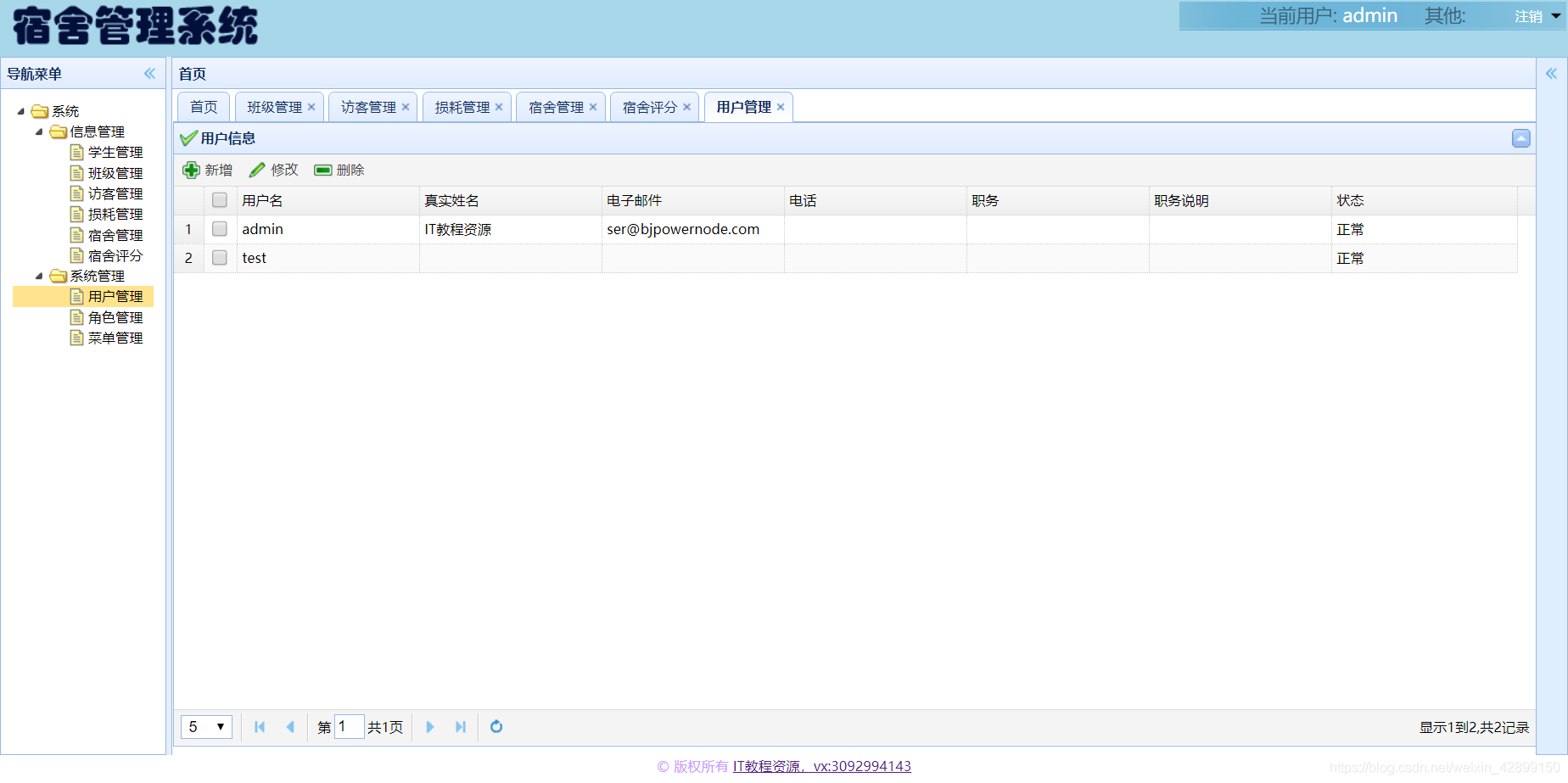Screen dimensions: 1568x783
Task: Go to the first page in the pager
Action: 260,727
